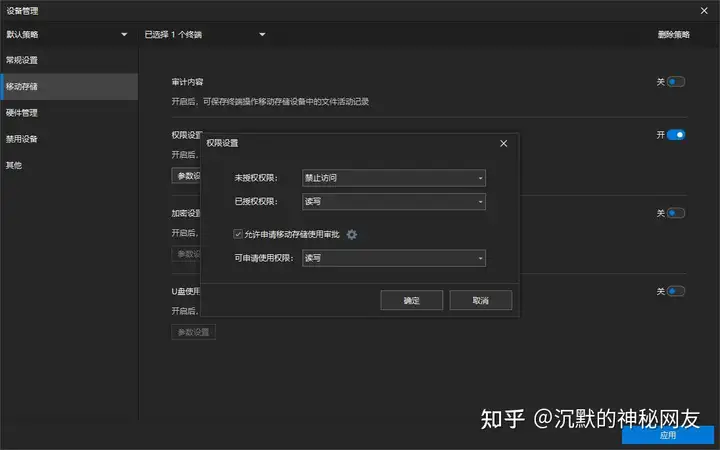
Task: Open the 已授权权限 dropdown
Action: click(394, 201)
